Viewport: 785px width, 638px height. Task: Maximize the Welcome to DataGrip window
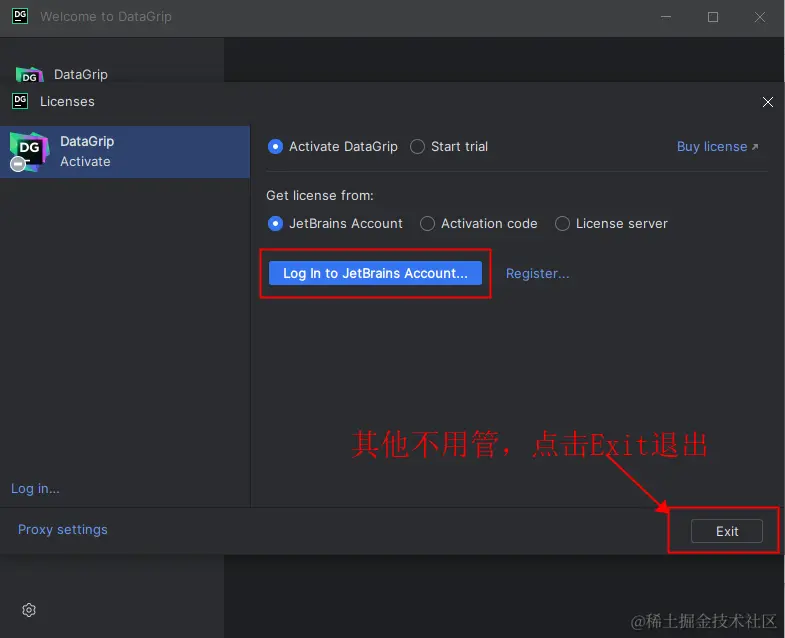[x=713, y=17]
